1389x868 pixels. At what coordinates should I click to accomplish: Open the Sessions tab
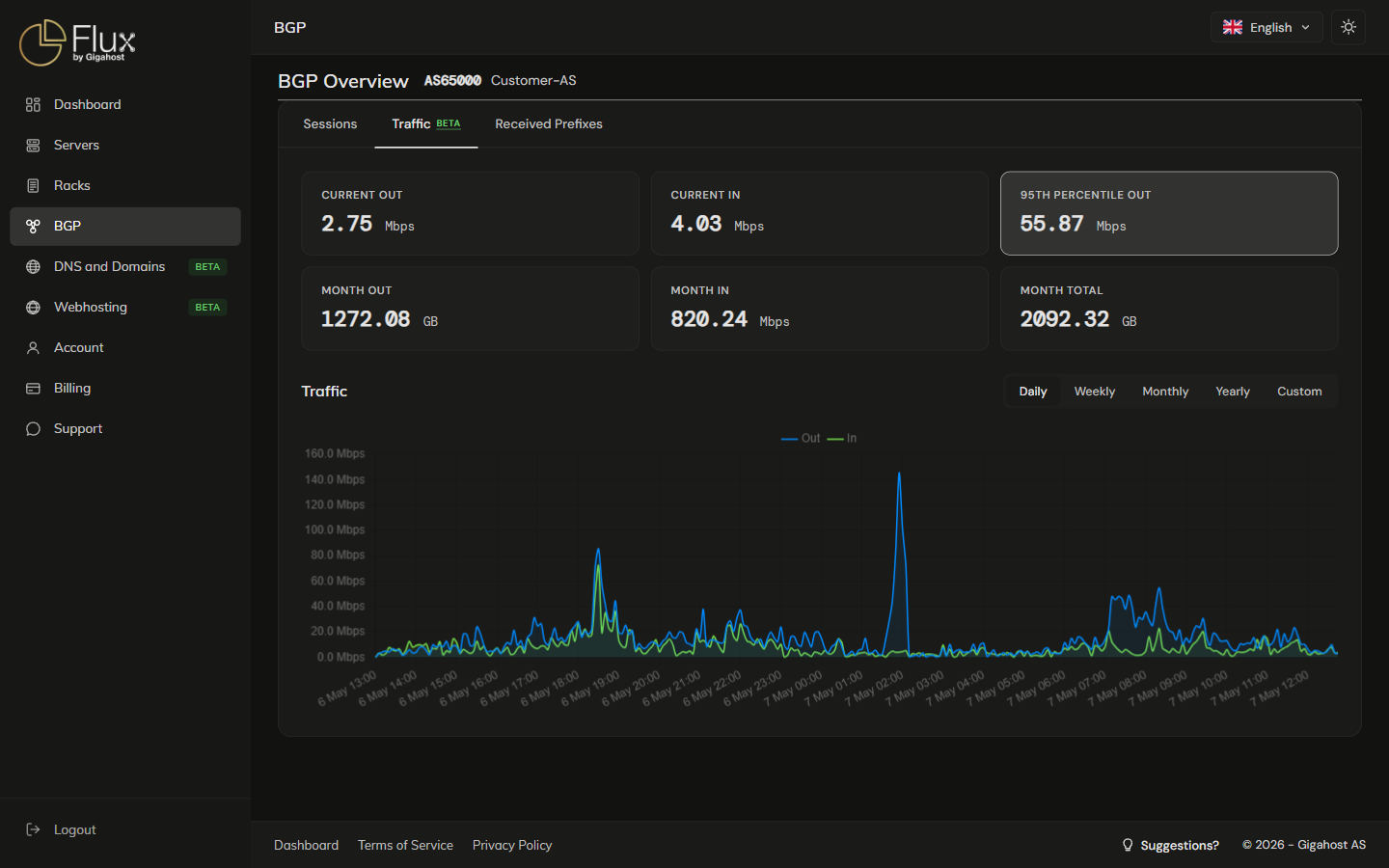tap(330, 123)
